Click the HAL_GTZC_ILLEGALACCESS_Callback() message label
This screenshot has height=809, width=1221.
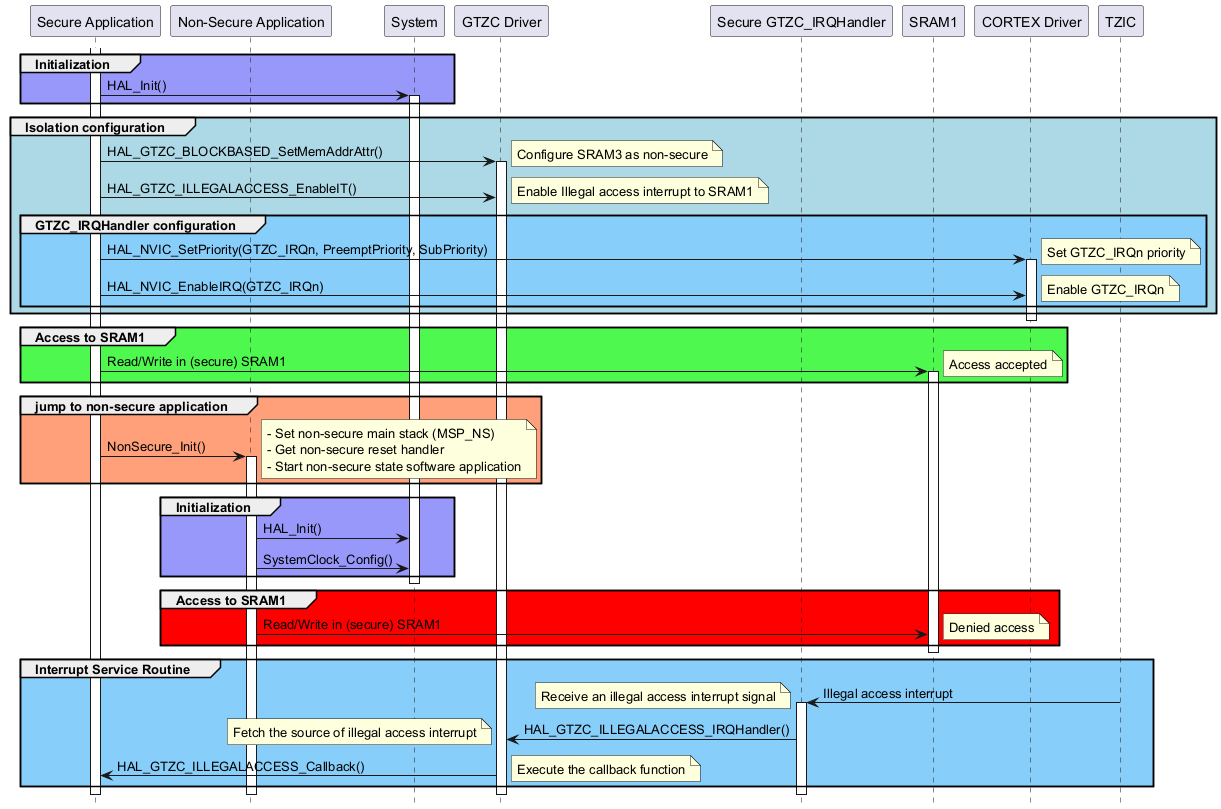click(x=241, y=767)
